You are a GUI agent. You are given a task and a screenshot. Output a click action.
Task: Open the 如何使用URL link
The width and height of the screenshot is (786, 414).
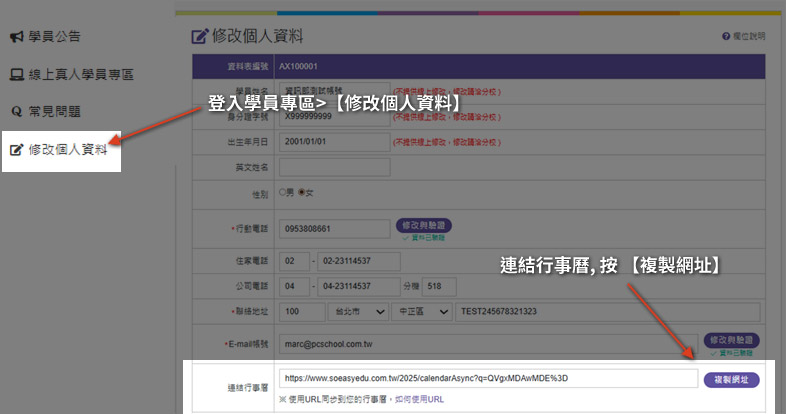click(x=422, y=399)
